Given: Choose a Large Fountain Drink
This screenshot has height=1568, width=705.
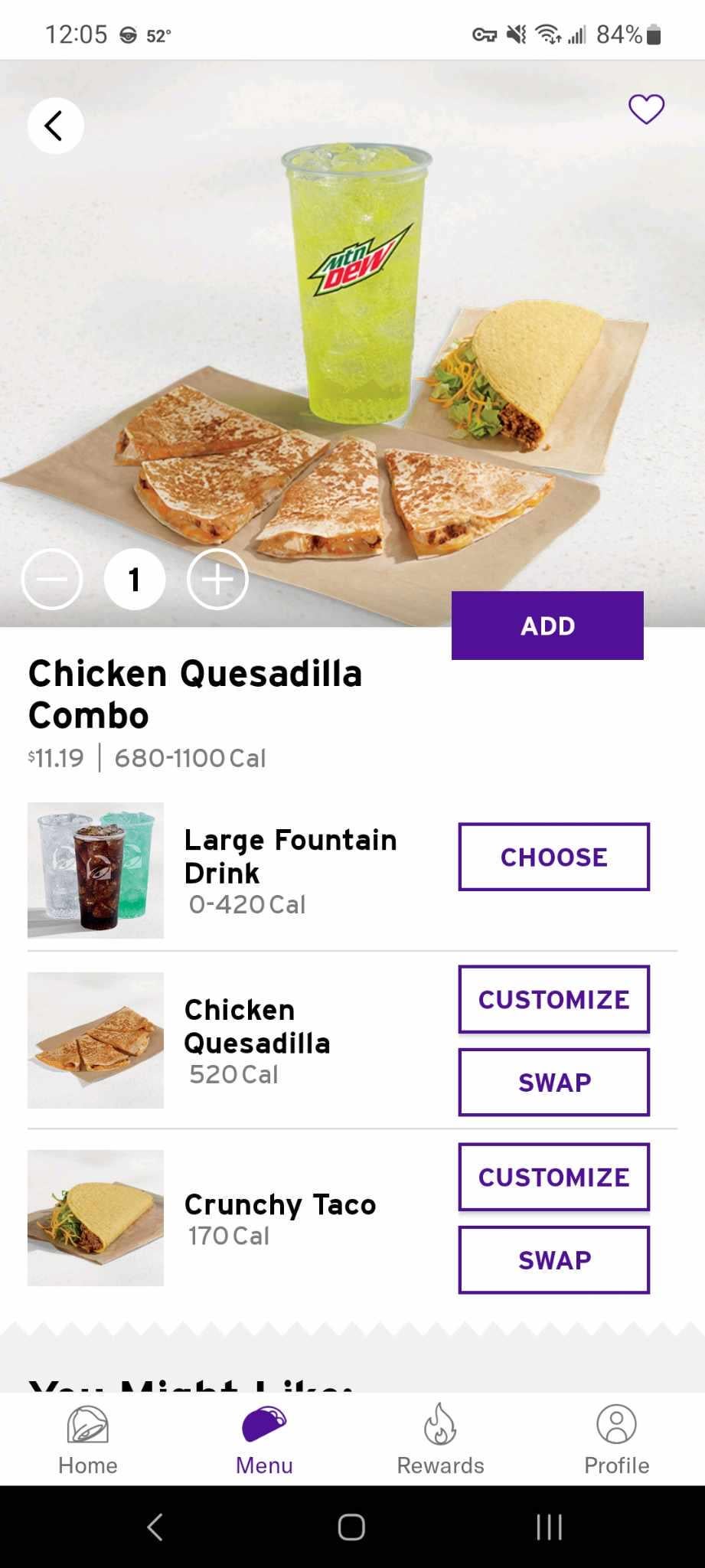Looking at the screenshot, I should (553, 857).
